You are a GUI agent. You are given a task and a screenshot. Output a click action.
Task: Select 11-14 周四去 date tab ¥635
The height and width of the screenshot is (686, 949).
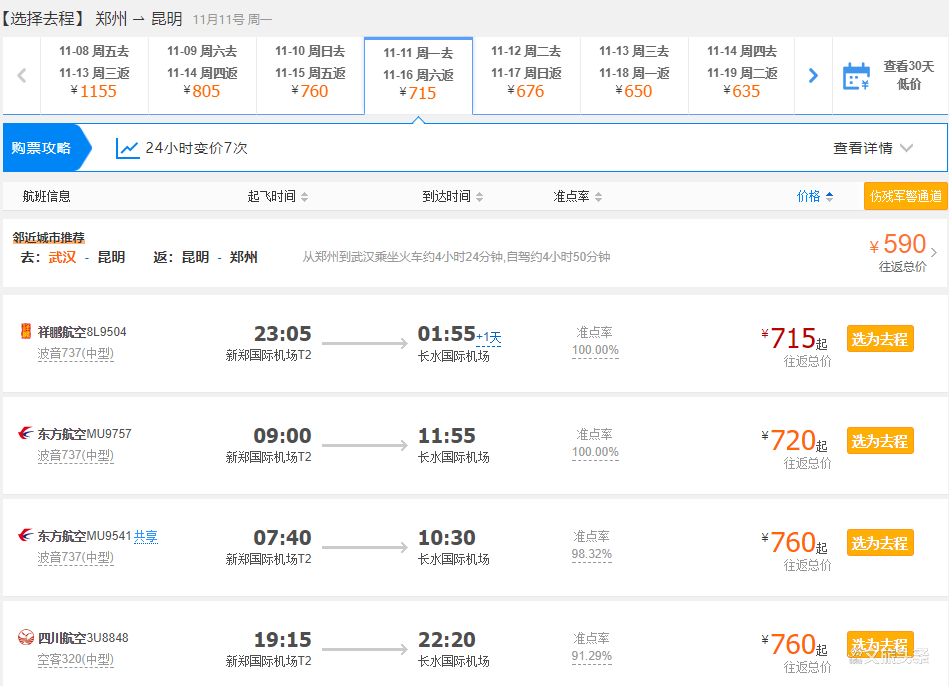click(x=742, y=76)
